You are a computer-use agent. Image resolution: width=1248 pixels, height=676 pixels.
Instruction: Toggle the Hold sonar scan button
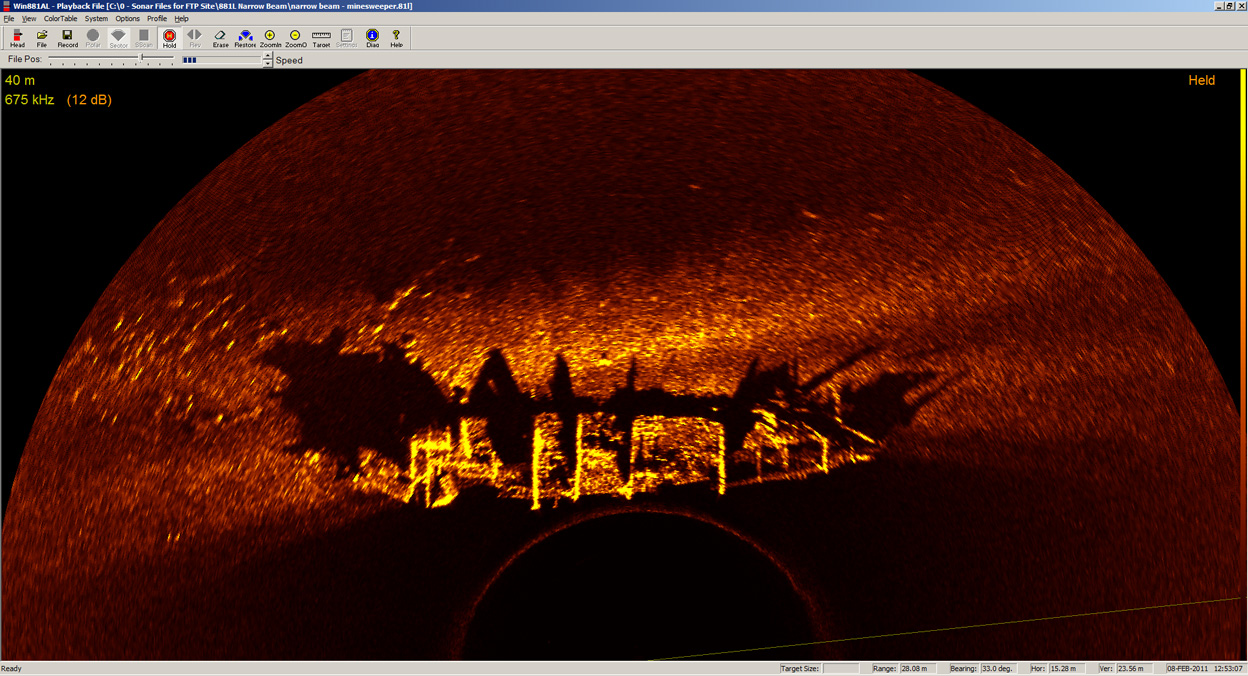tap(169, 37)
